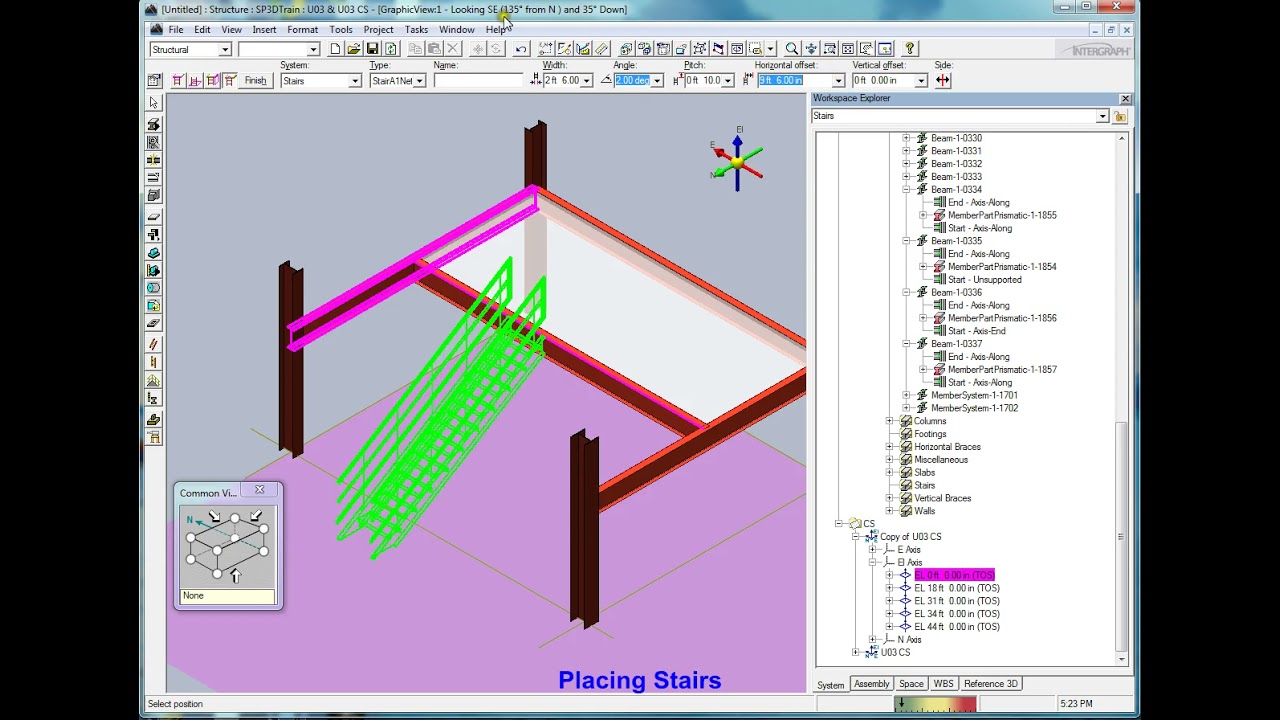The image size is (1280, 720).
Task: Click the Side flip red arrows icon
Action: click(x=943, y=81)
